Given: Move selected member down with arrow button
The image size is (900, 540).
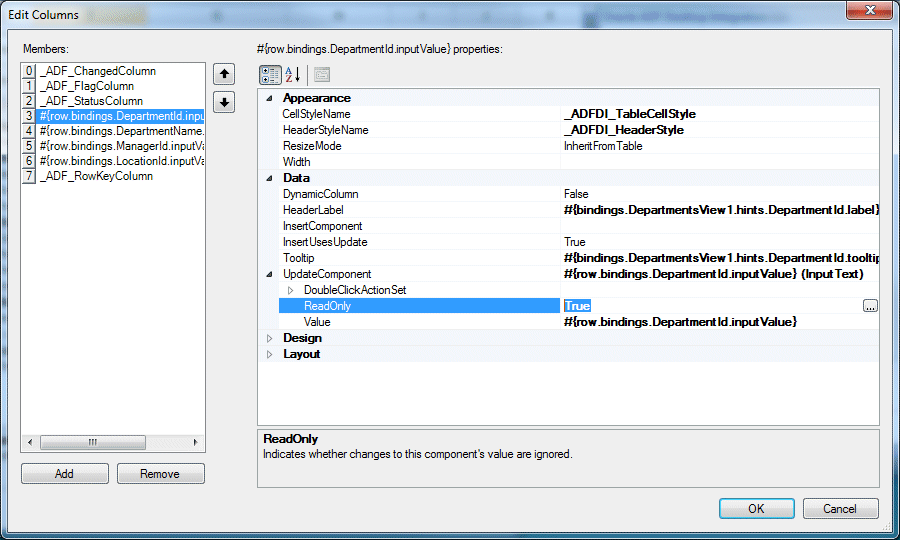Looking at the screenshot, I should coord(224,103).
